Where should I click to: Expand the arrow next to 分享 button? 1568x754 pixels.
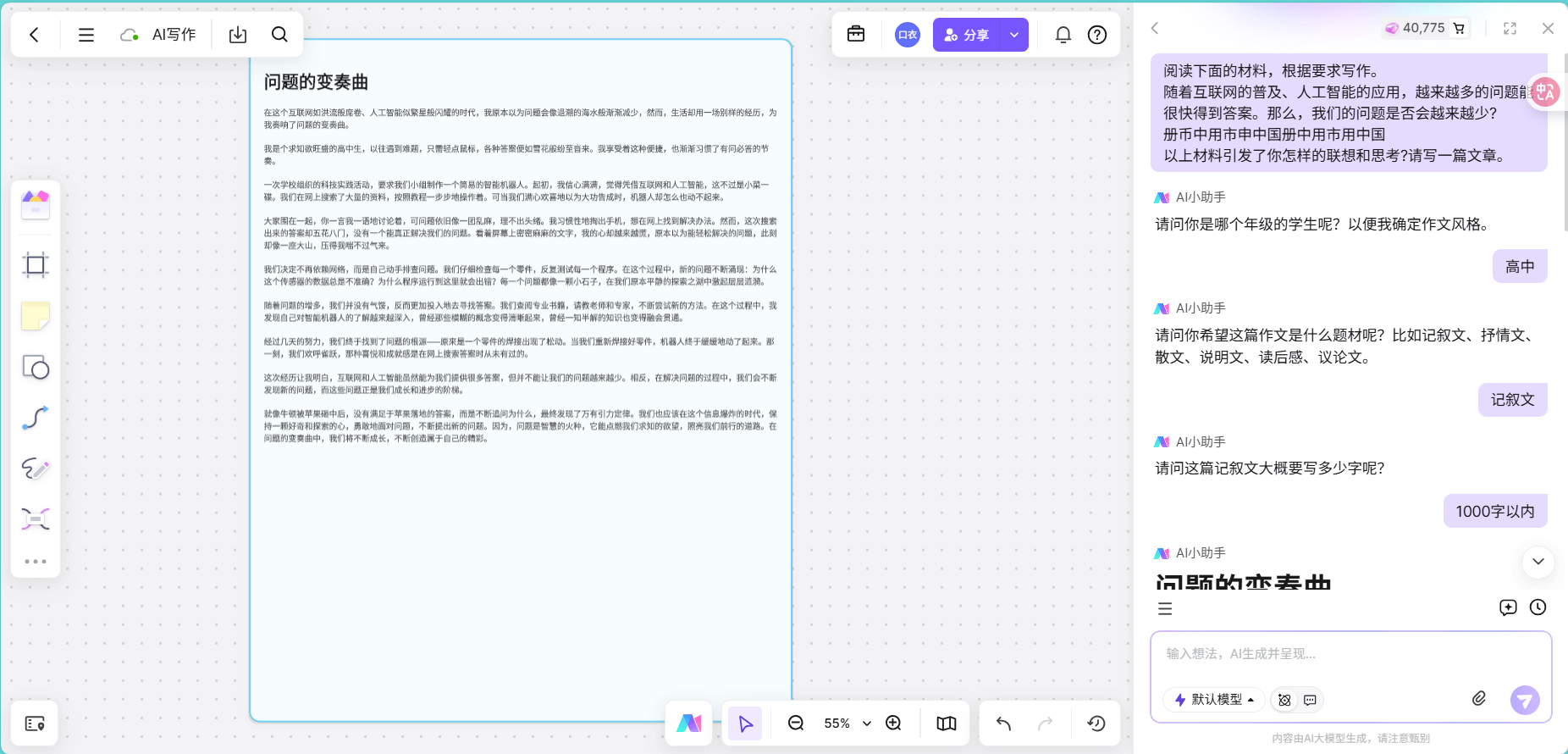pos(1013,35)
